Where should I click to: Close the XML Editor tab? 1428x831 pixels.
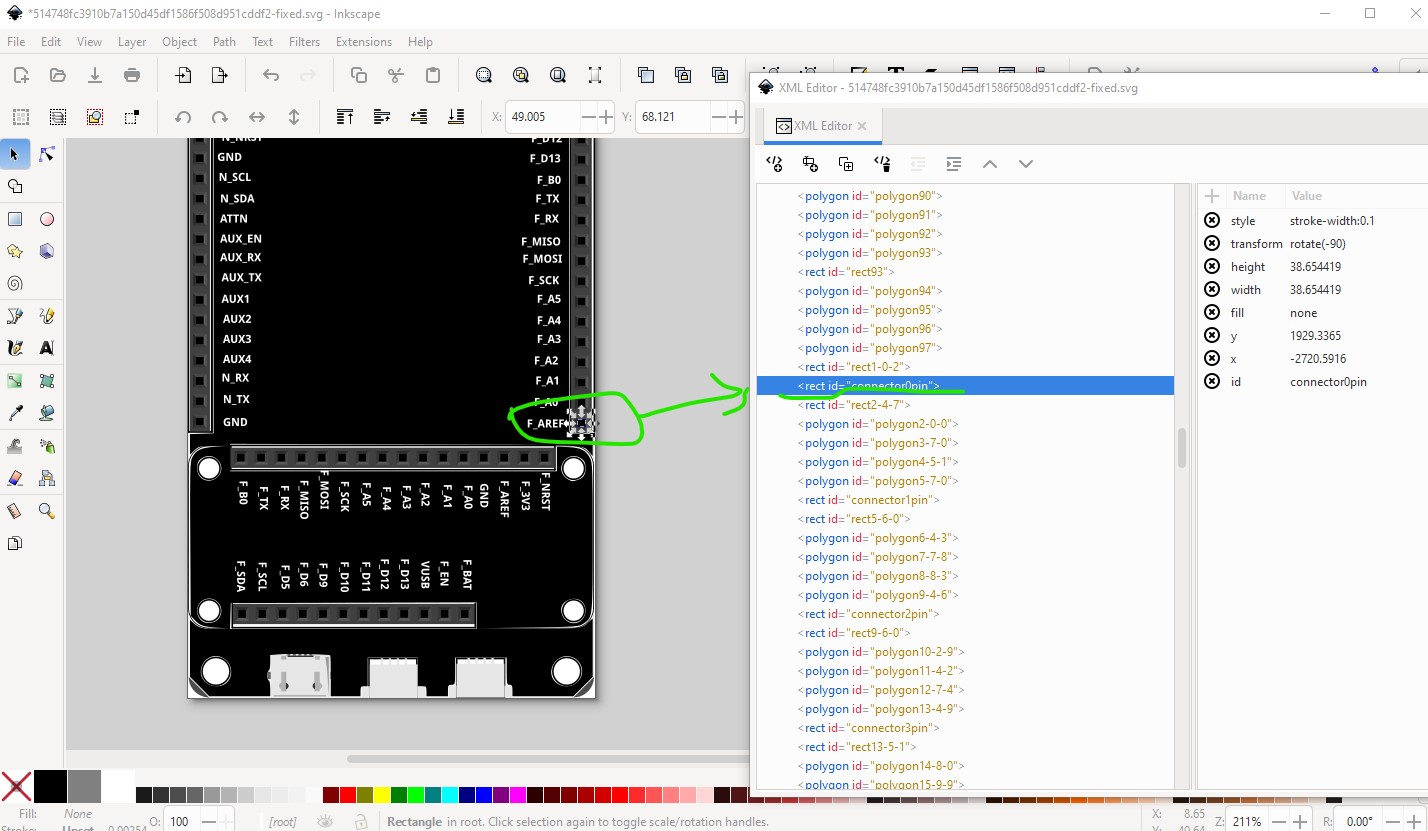[x=862, y=126]
